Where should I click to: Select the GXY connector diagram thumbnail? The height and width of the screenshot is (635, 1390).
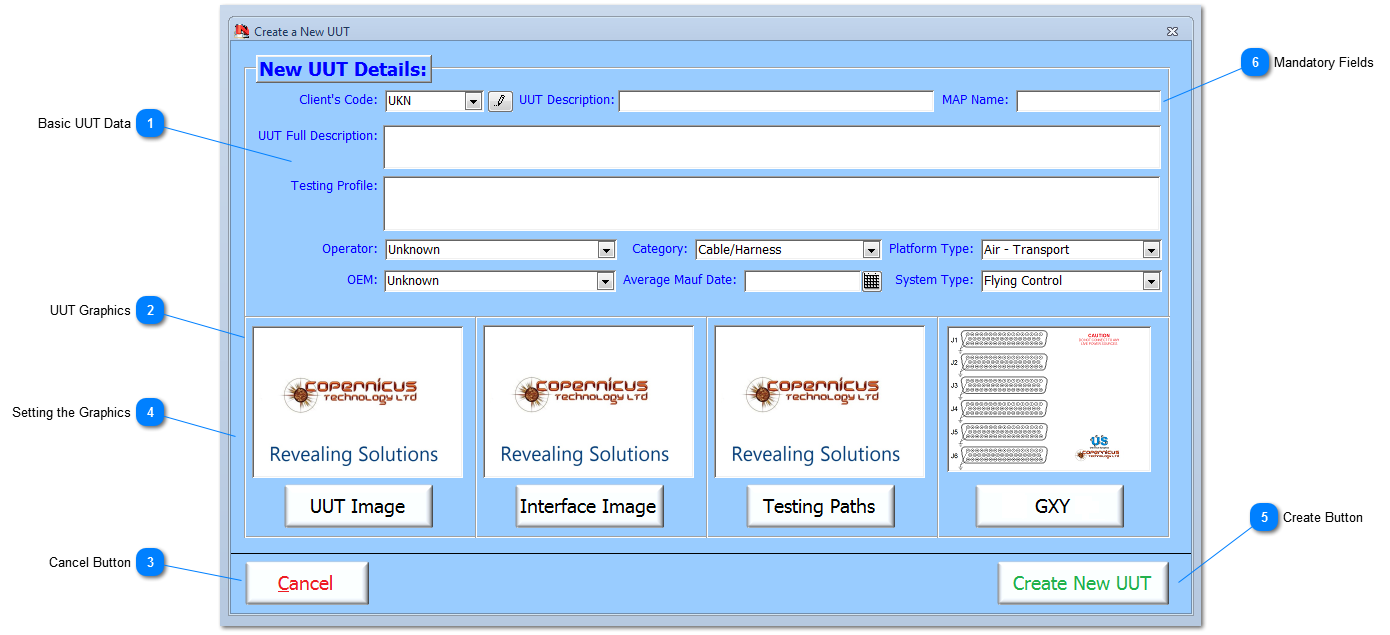(x=1049, y=399)
